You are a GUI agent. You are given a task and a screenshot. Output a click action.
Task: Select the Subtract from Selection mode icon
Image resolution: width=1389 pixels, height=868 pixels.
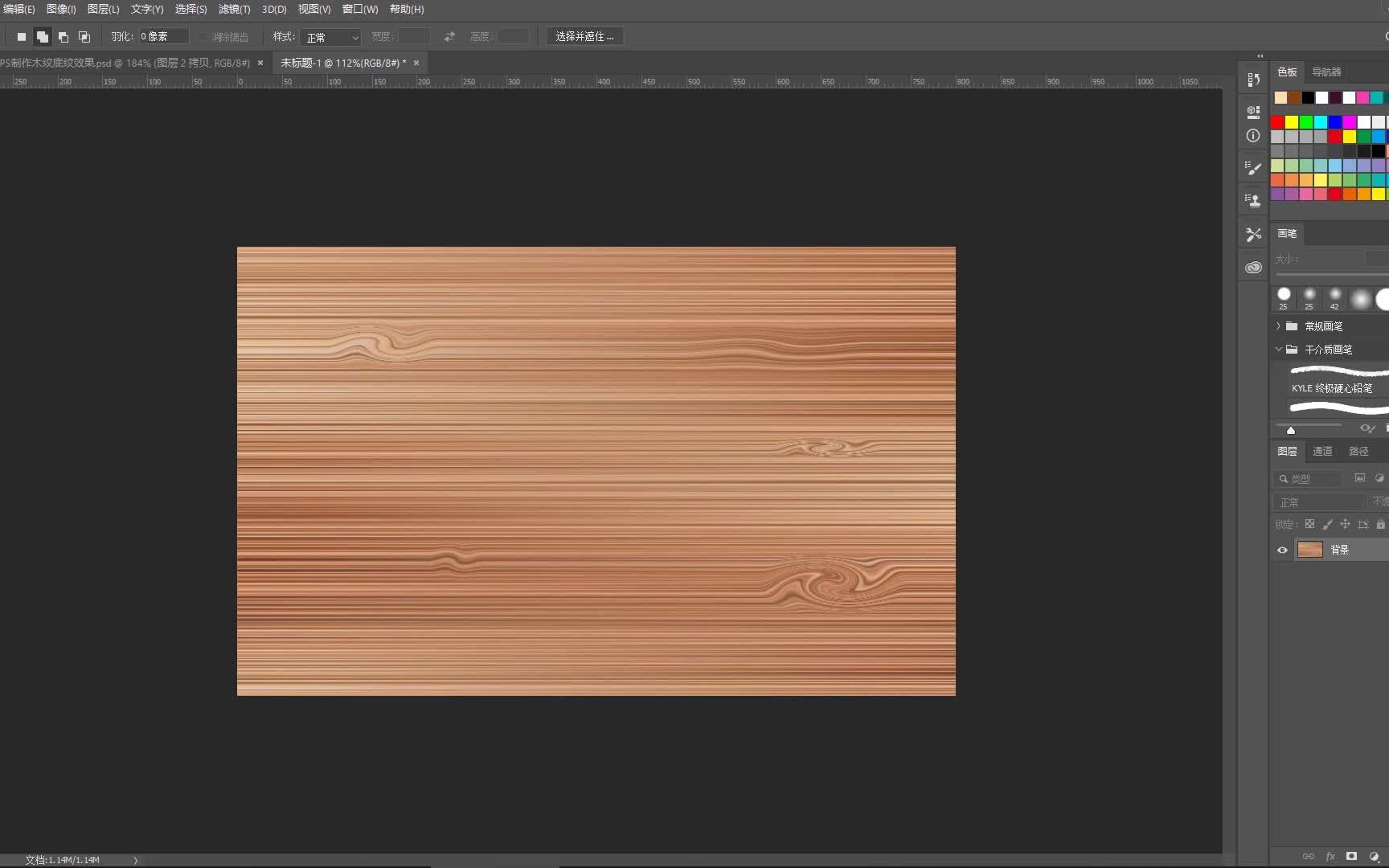(x=64, y=37)
